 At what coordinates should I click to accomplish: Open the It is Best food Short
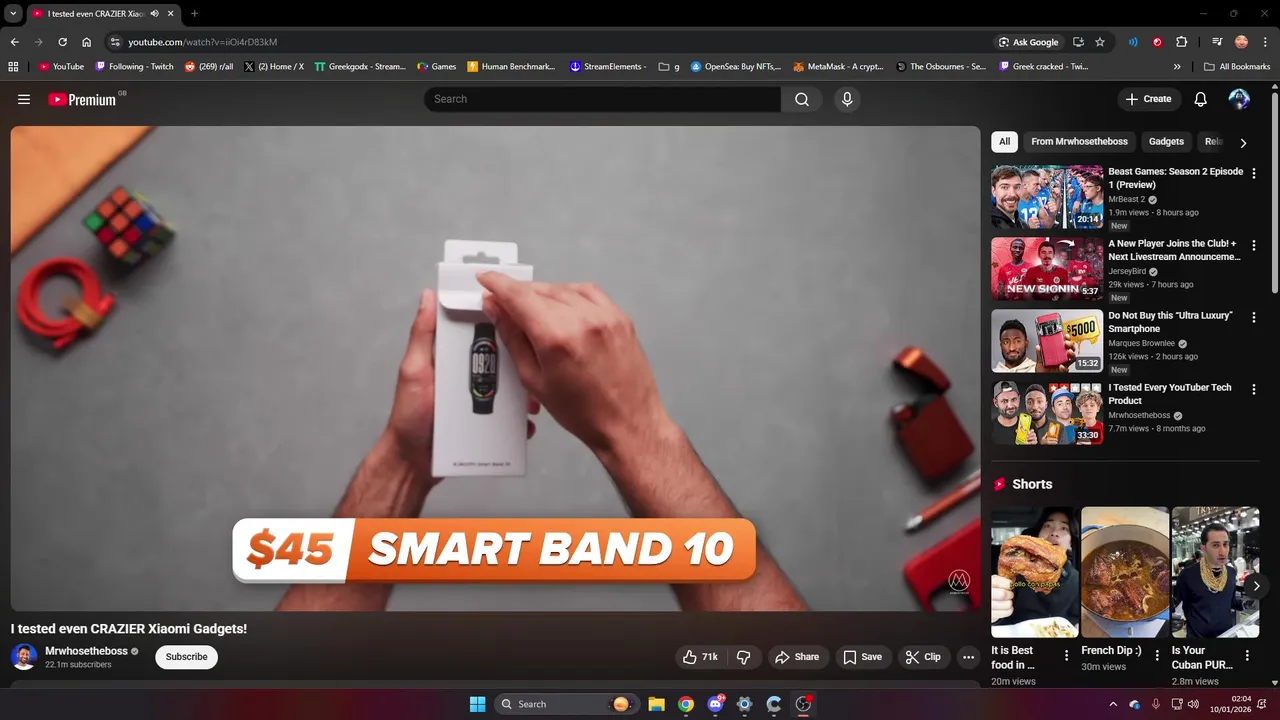coord(1035,572)
